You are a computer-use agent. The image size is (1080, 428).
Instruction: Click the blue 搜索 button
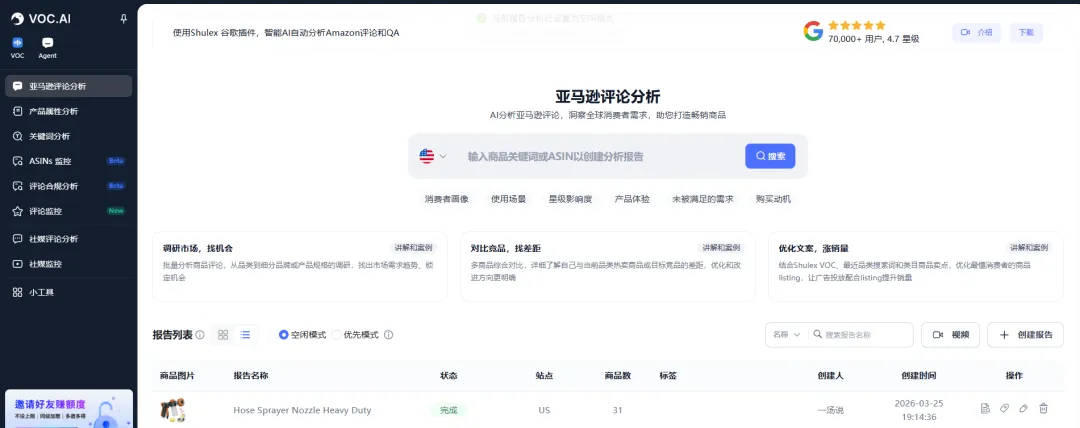770,156
